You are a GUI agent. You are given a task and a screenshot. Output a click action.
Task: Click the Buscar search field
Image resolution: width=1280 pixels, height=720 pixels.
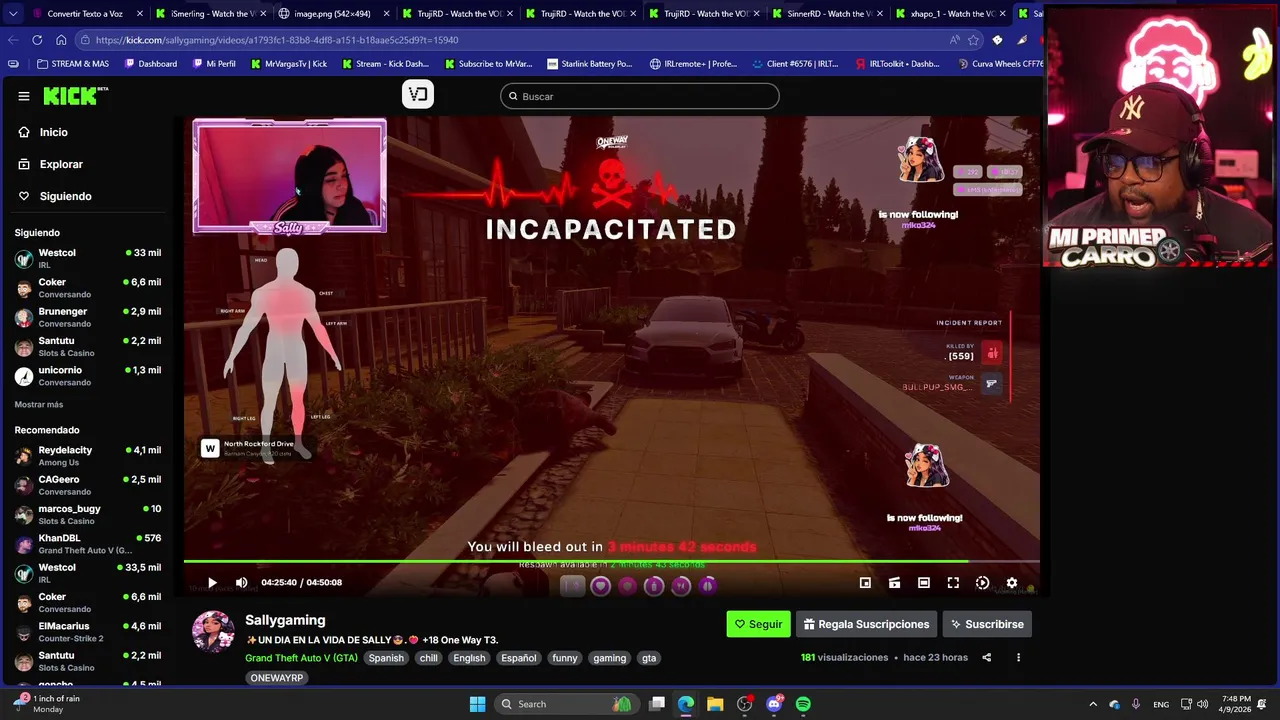640,96
